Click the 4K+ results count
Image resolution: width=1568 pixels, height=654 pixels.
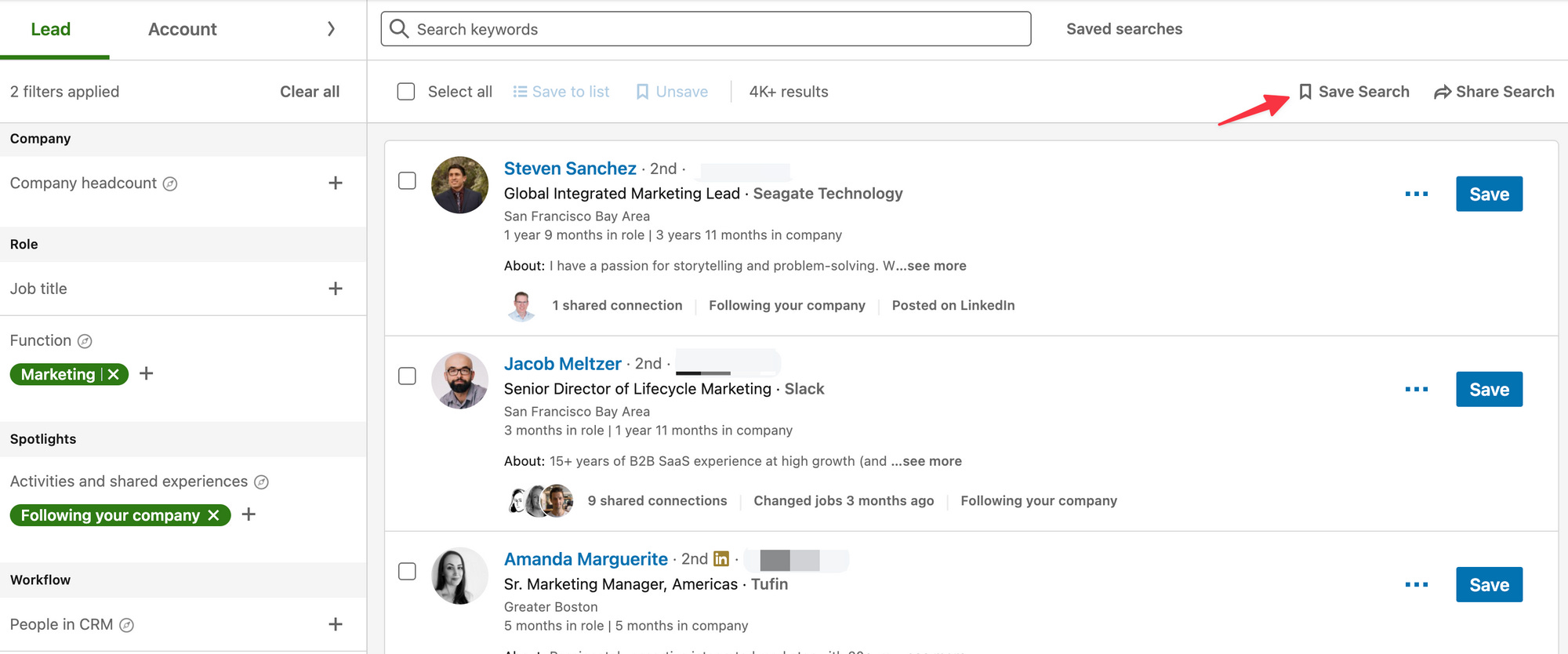(x=789, y=92)
